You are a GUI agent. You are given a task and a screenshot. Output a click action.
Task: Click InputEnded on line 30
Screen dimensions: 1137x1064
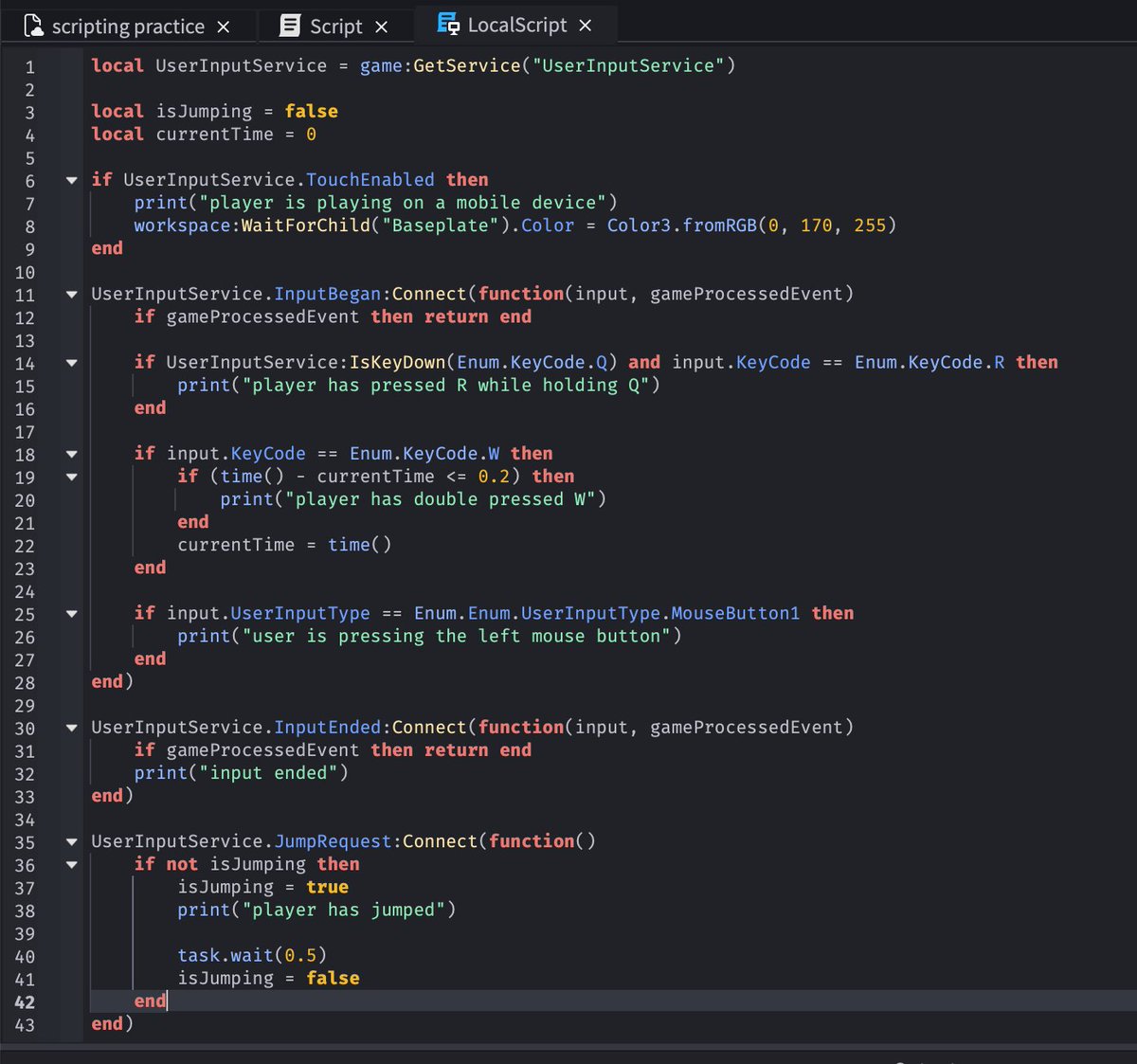tap(327, 727)
